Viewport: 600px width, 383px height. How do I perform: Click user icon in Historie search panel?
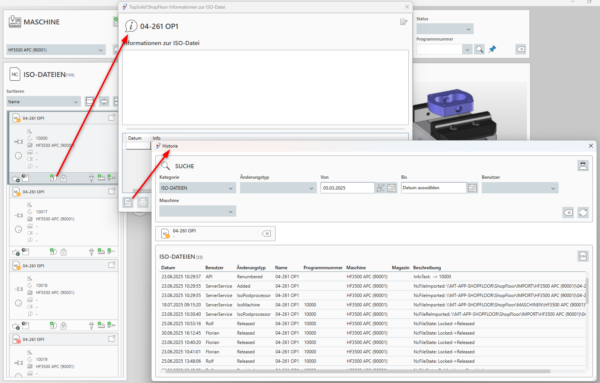pos(583,165)
